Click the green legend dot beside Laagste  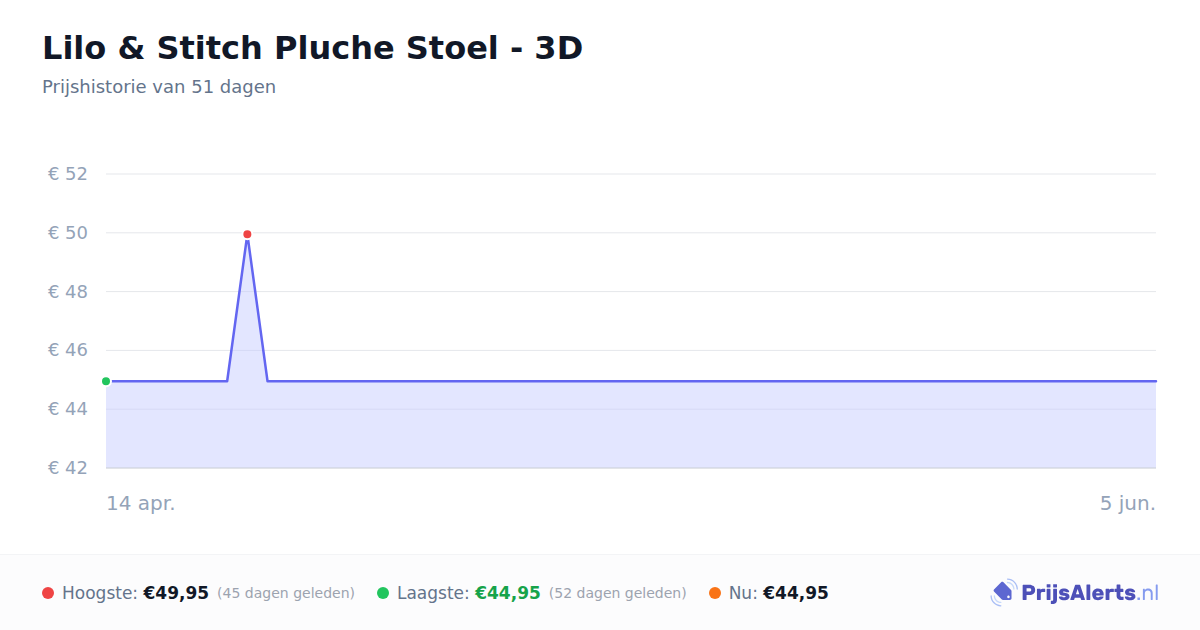point(383,593)
